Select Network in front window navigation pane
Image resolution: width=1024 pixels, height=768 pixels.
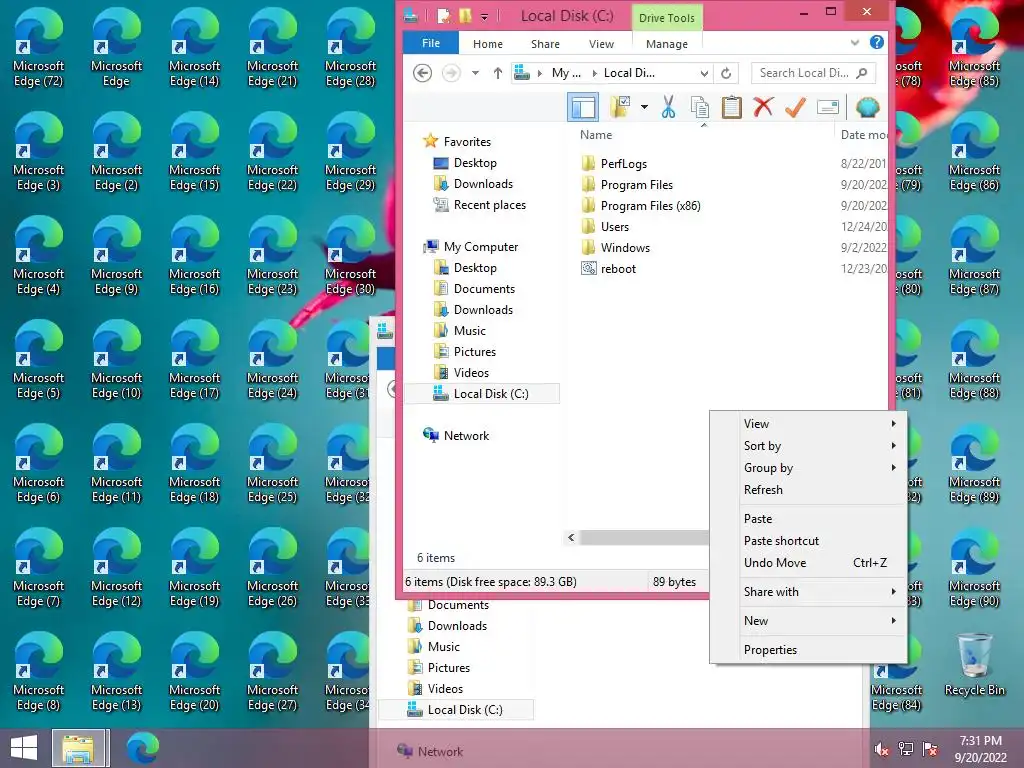click(x=456, y=436)
